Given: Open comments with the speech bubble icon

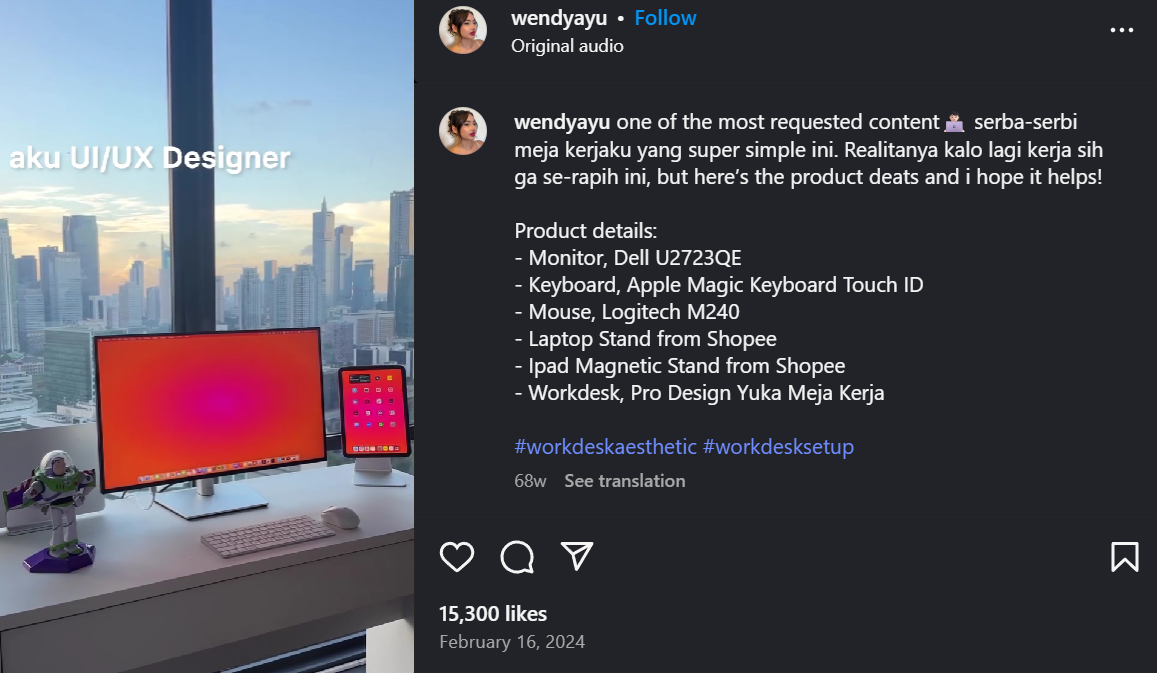Looking at the screenshot, I should [517, 556].
